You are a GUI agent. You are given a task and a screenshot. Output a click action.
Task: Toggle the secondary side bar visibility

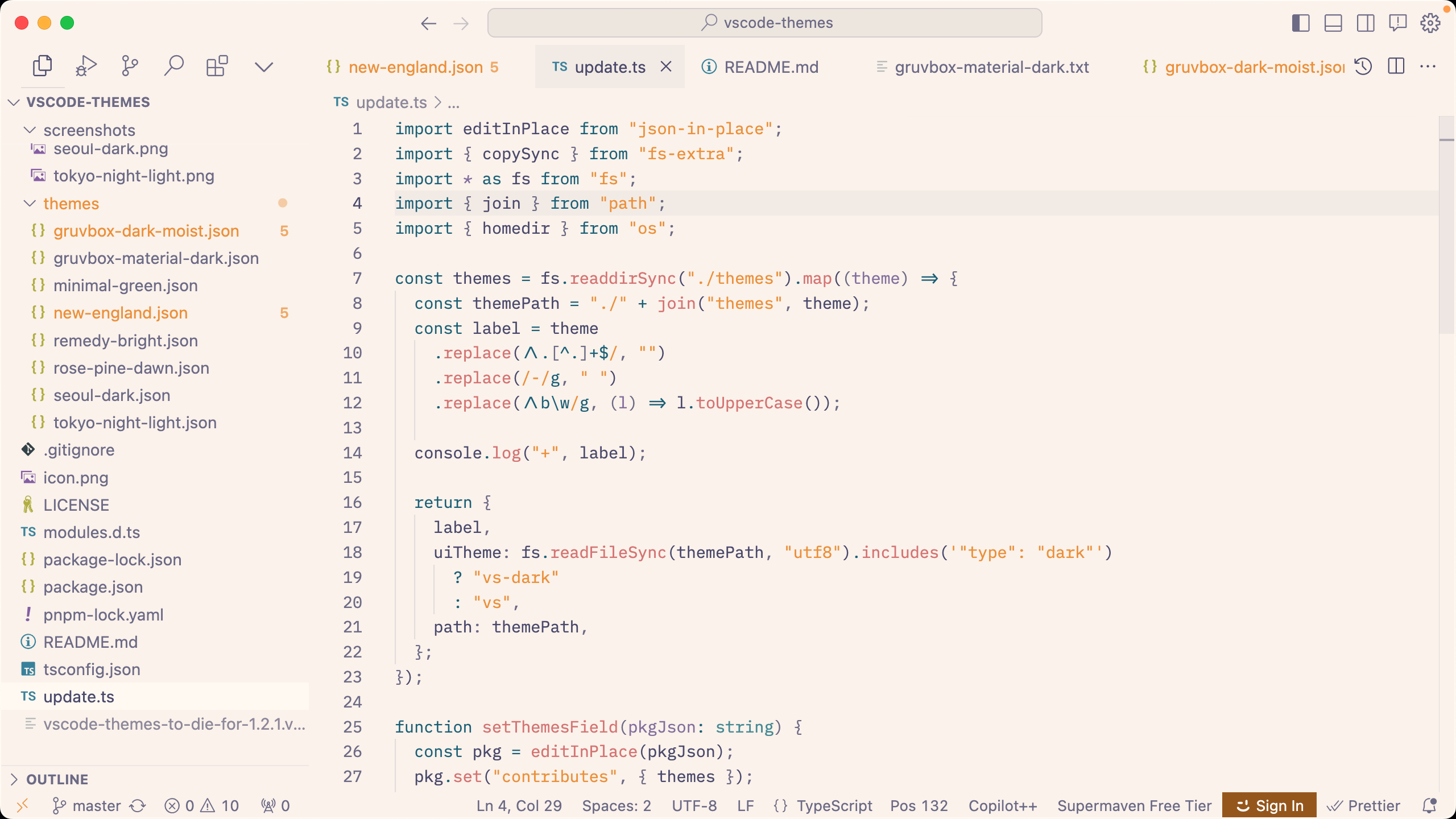click(1366, 23)
